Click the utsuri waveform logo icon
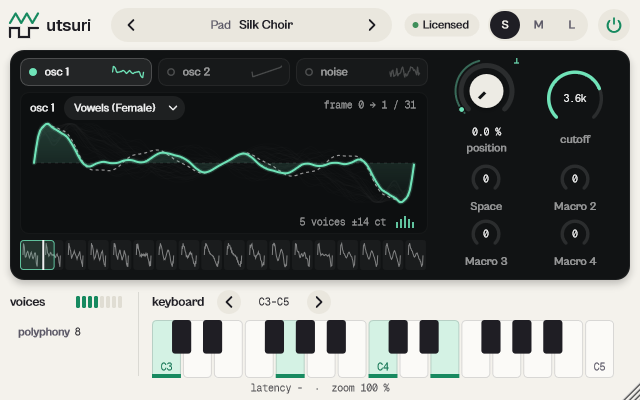This screenshot has width=640, height=400. pos(24,25)
